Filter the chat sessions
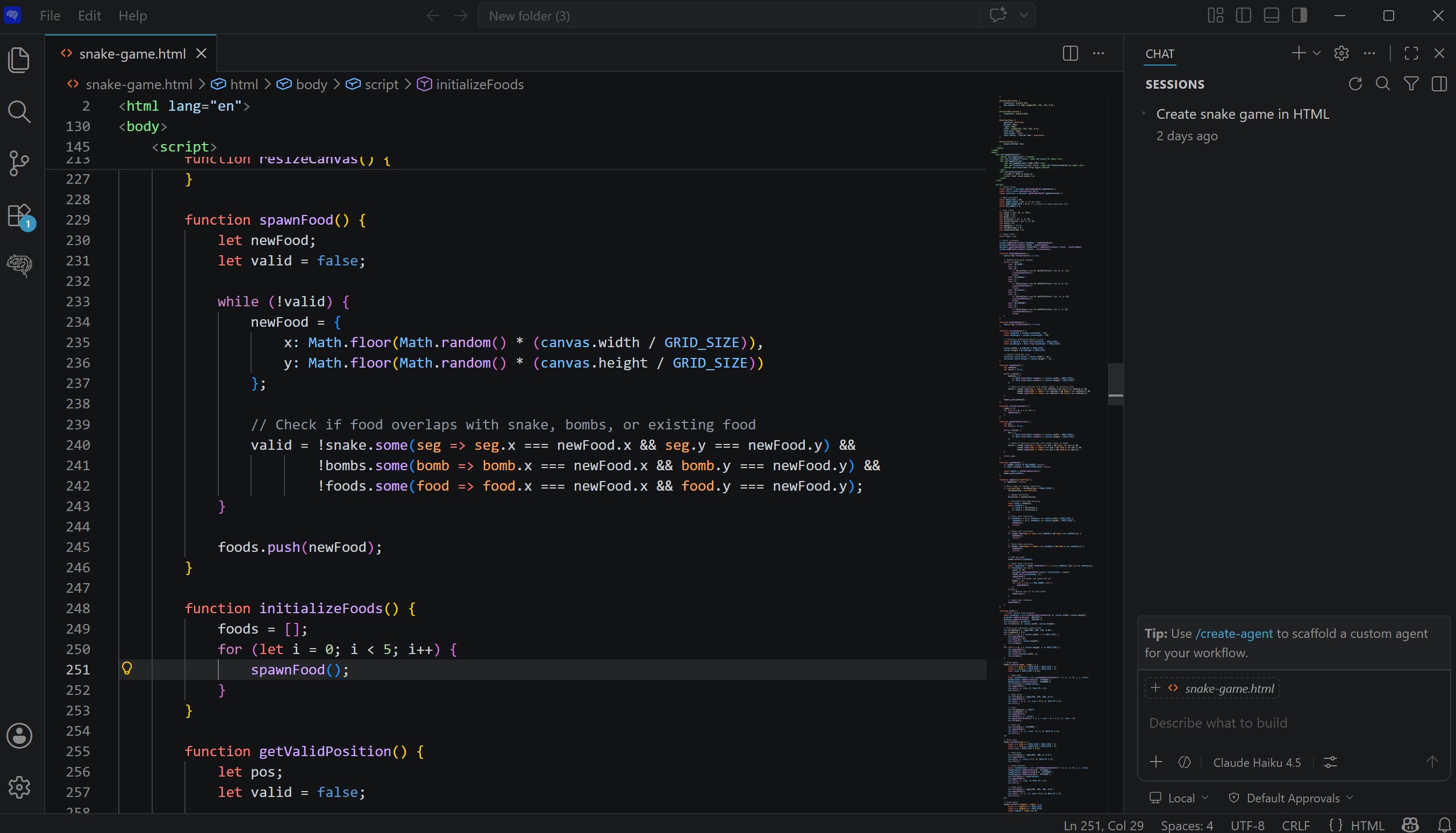 1411,84
